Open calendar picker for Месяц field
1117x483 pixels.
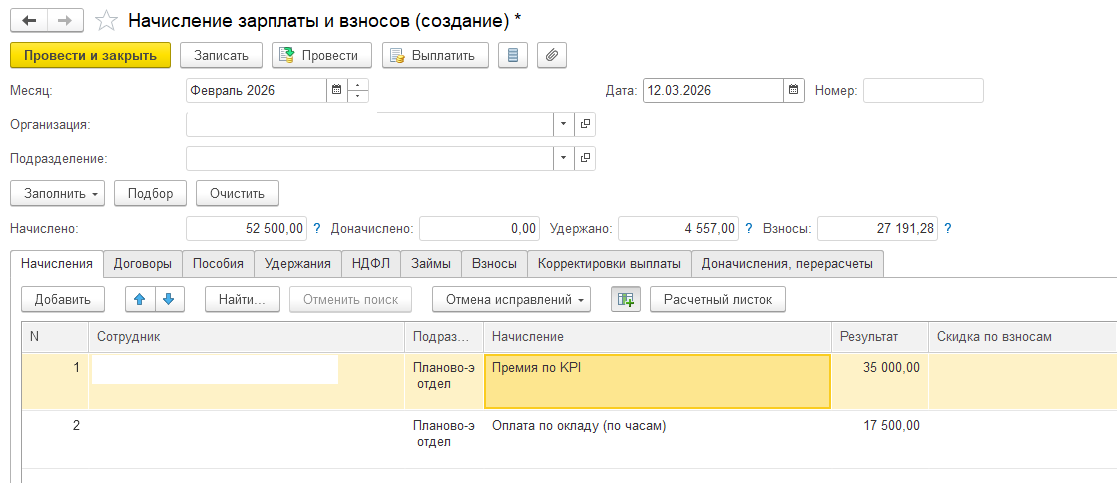click(336, 91)
